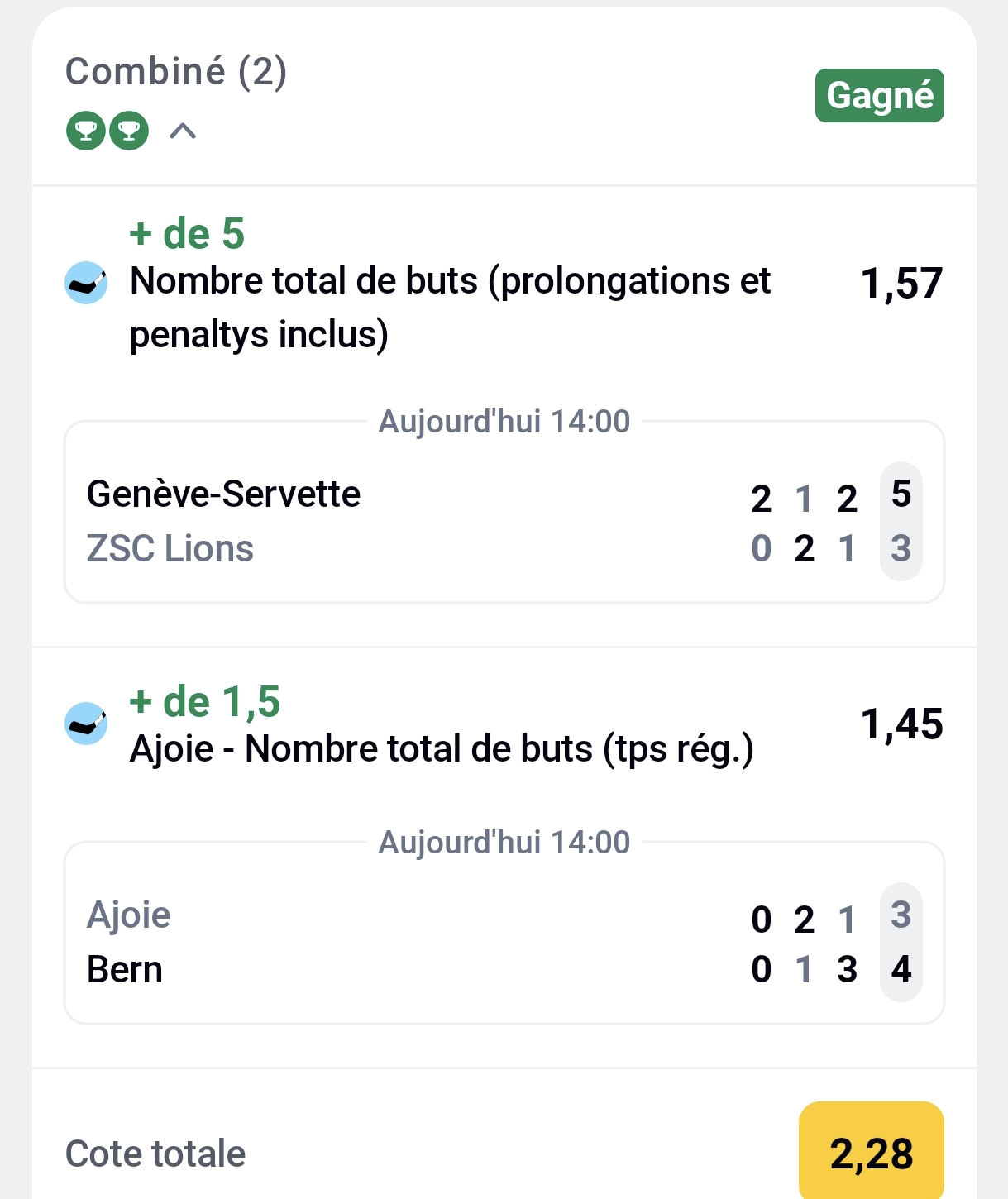Click the Combiné (2) title
1008x1199 pixels.
(x=176, y=71)
